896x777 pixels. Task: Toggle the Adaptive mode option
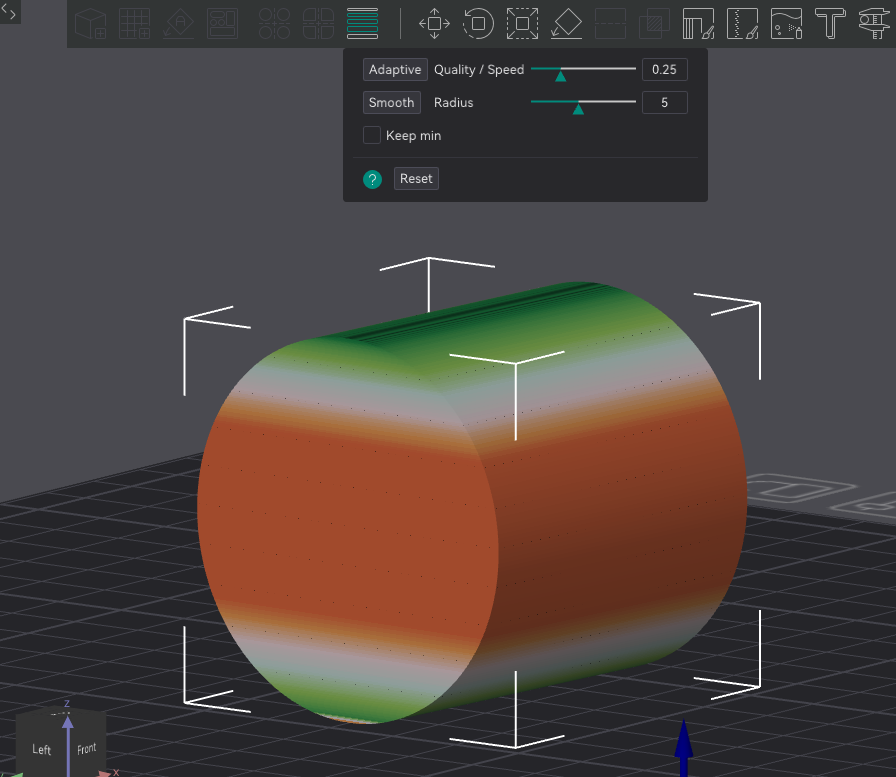394,69
